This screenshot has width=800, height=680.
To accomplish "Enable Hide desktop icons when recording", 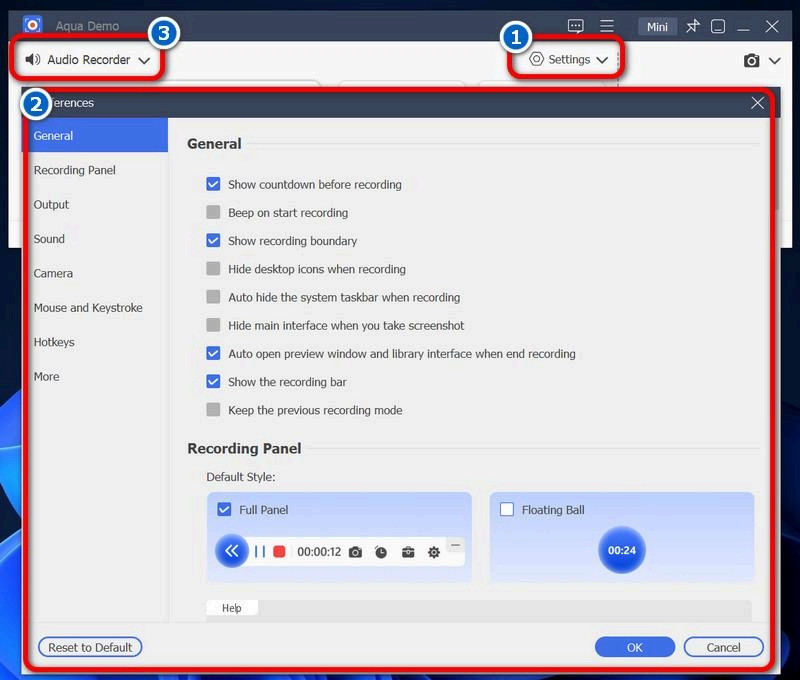I will pyautogui.click(x=213, y=268).
